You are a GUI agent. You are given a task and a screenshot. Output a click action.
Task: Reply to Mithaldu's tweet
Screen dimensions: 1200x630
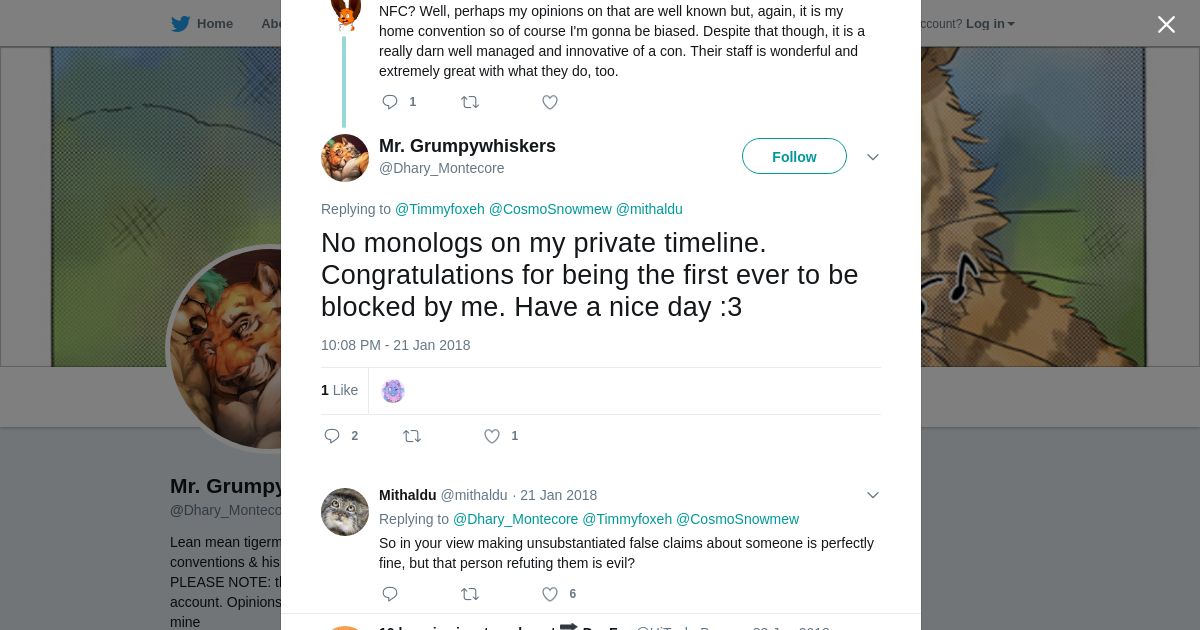[390, 594]
